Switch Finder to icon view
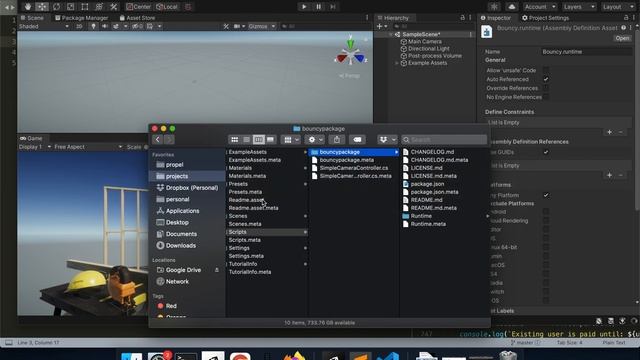This screenshot has width=640, height=360. tap(234, 140)
